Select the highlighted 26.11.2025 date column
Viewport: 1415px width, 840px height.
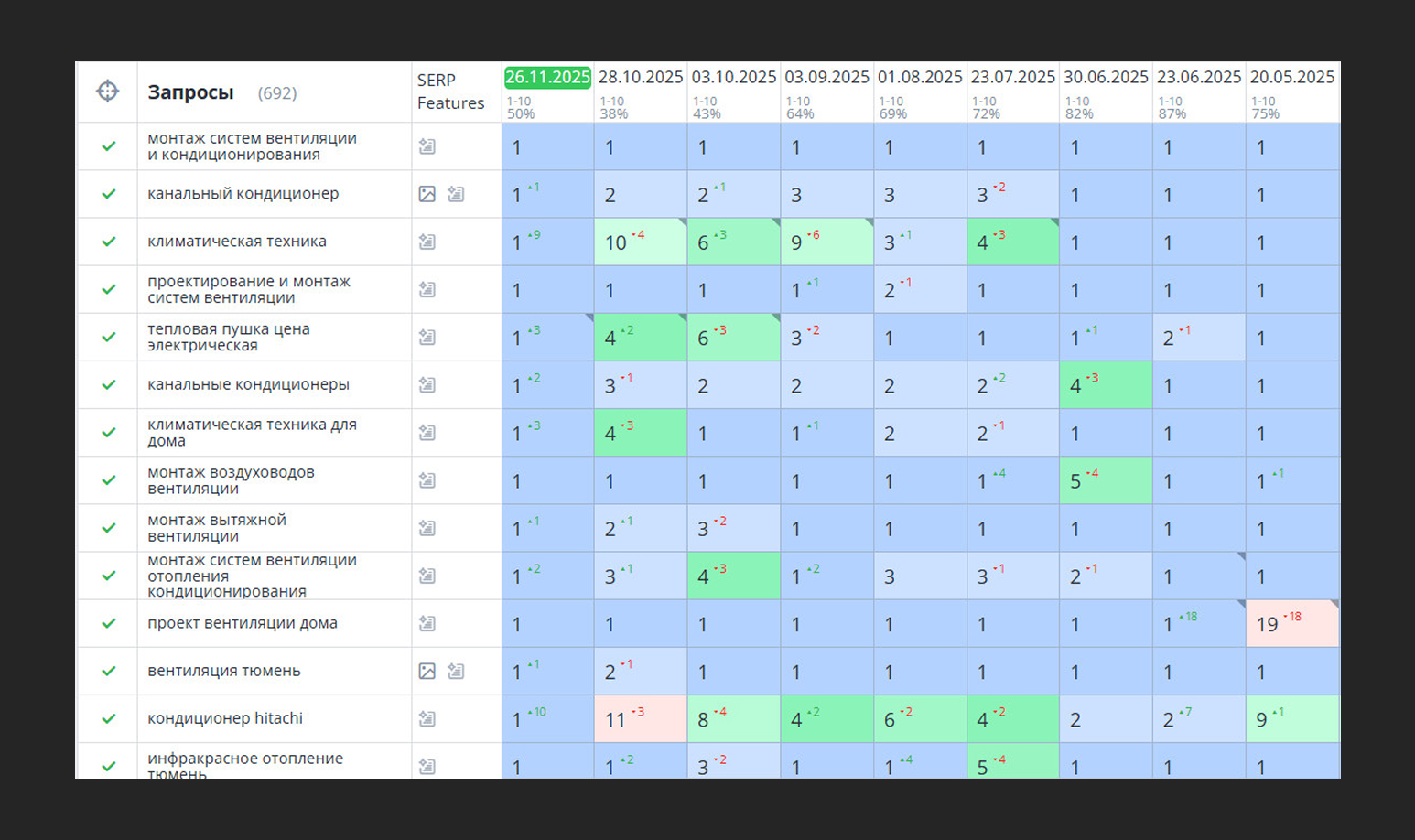pos(547,77)
